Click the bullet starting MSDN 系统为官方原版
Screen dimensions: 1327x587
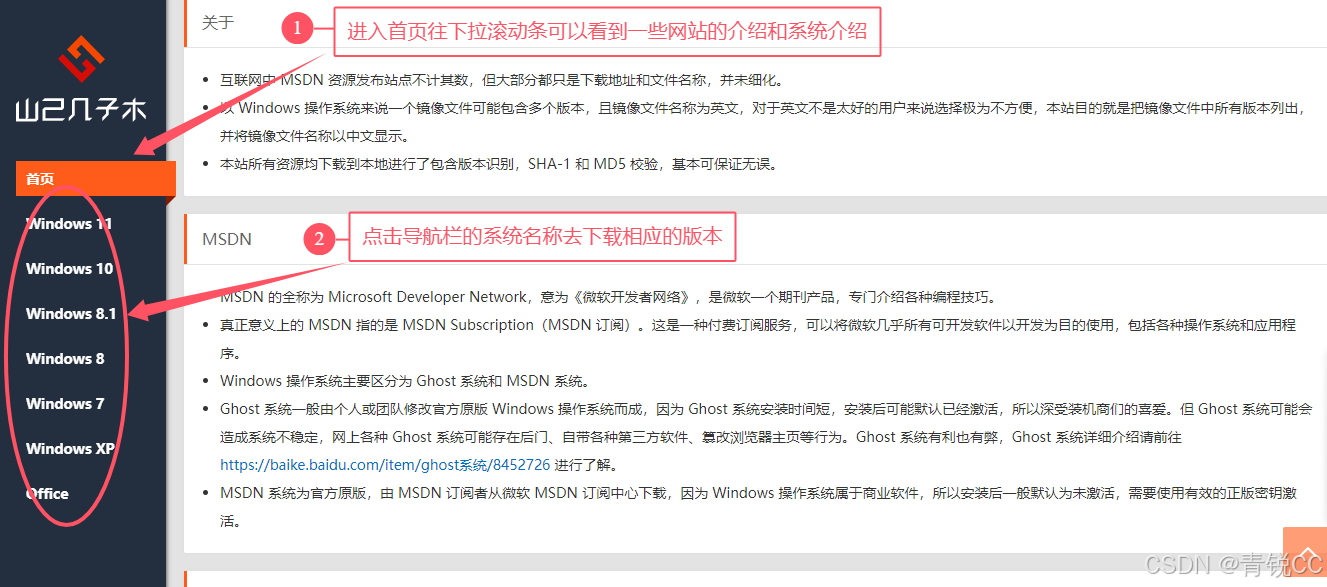pyautogui.click(x=758, y=507)
